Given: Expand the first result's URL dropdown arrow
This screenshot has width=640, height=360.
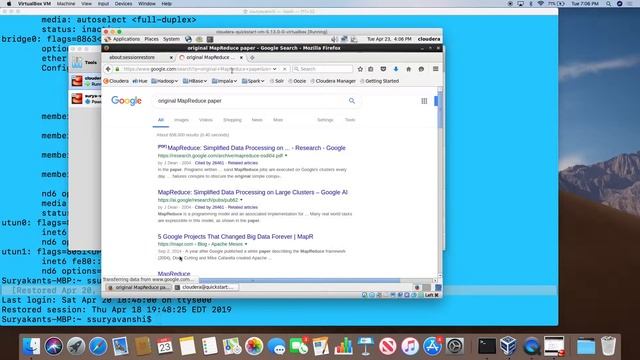Looking at the screenshot, I should (286, 156).
